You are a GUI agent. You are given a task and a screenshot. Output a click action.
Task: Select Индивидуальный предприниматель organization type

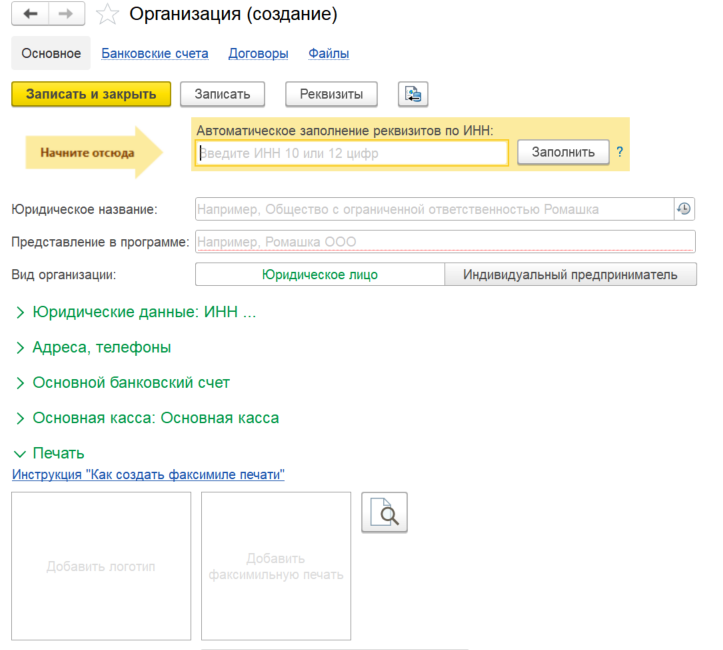(570, 275)
